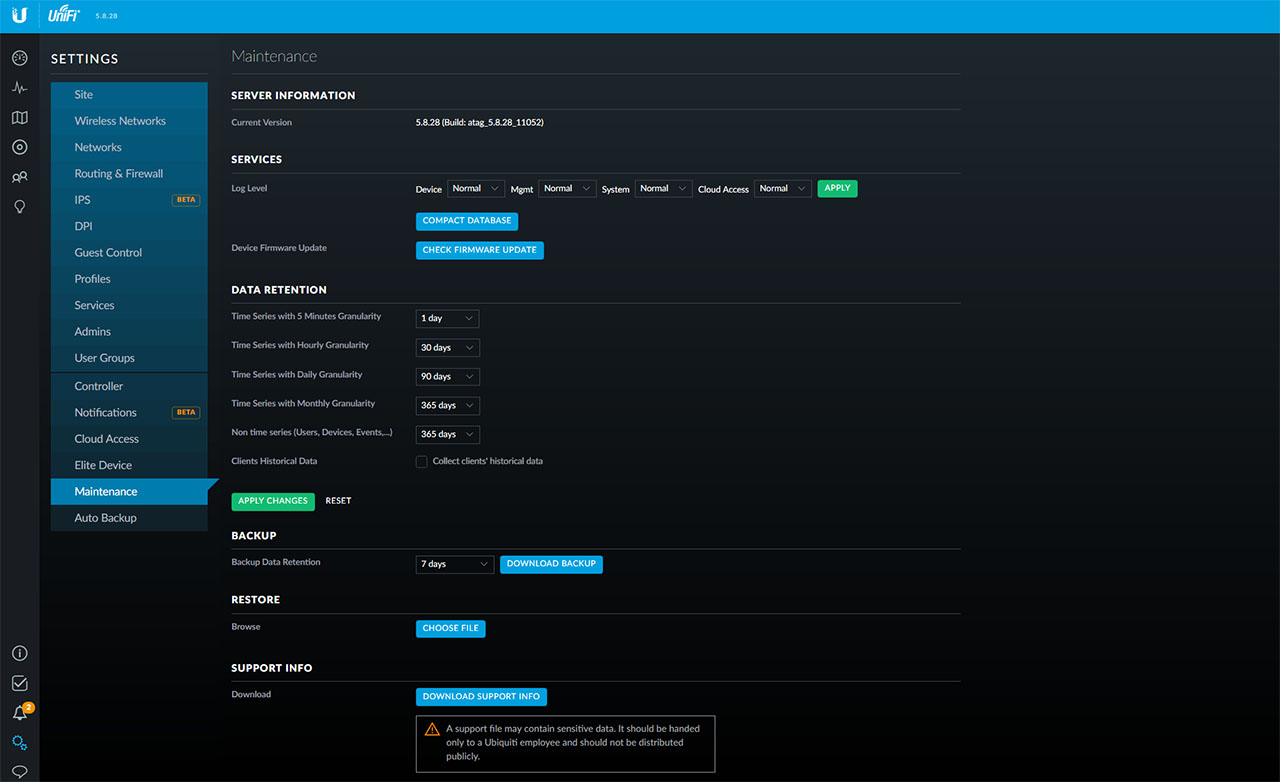Viewport: 1280px width, 782px height.
Task: Go to Routing & Firewall settings
Action: (x=129, y=174)
